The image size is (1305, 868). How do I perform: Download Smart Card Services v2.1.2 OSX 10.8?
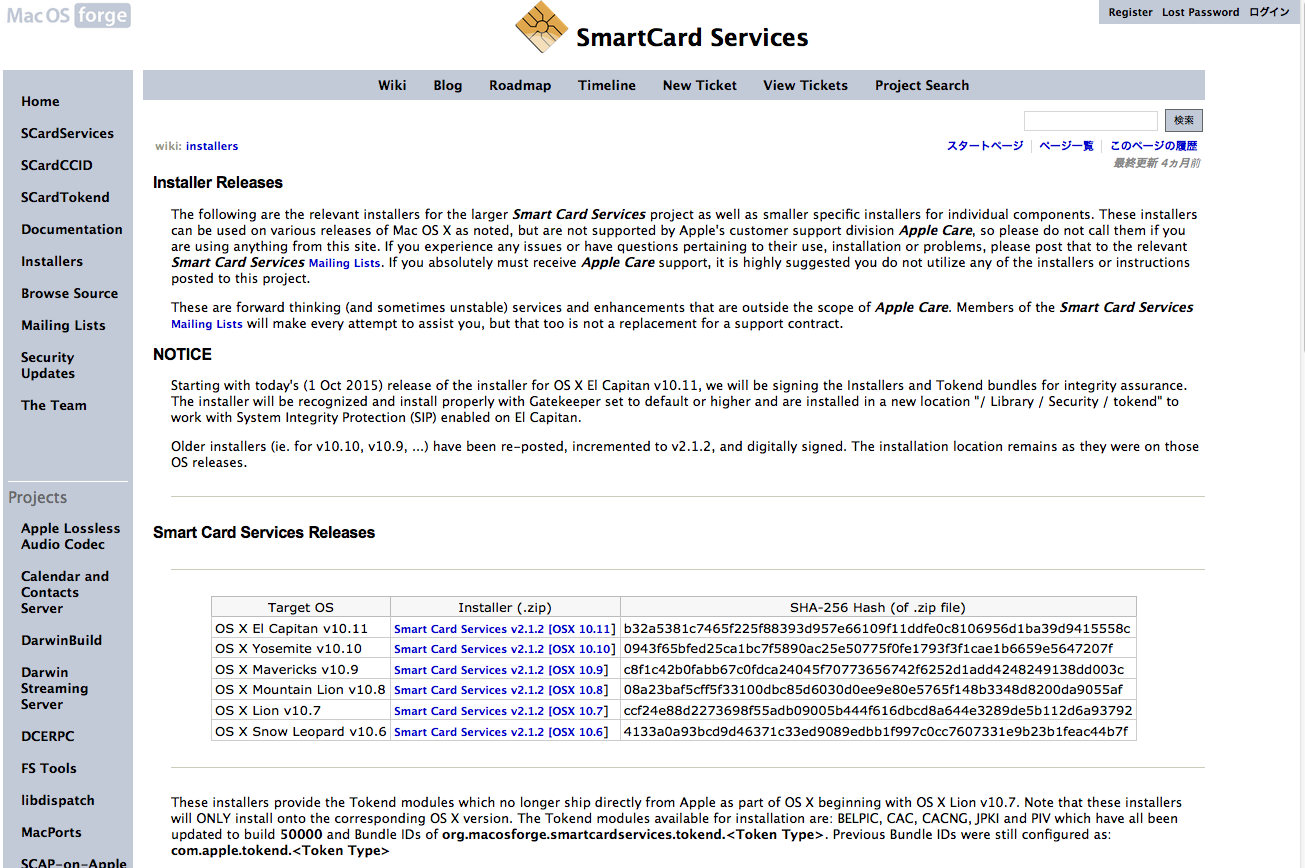point(500,690)
